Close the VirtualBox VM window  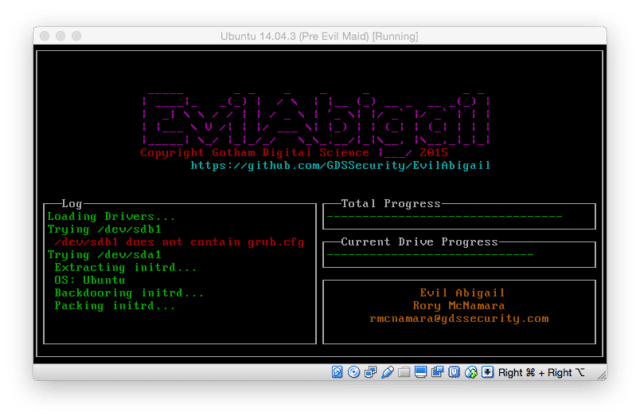click(x=45, y=36)
